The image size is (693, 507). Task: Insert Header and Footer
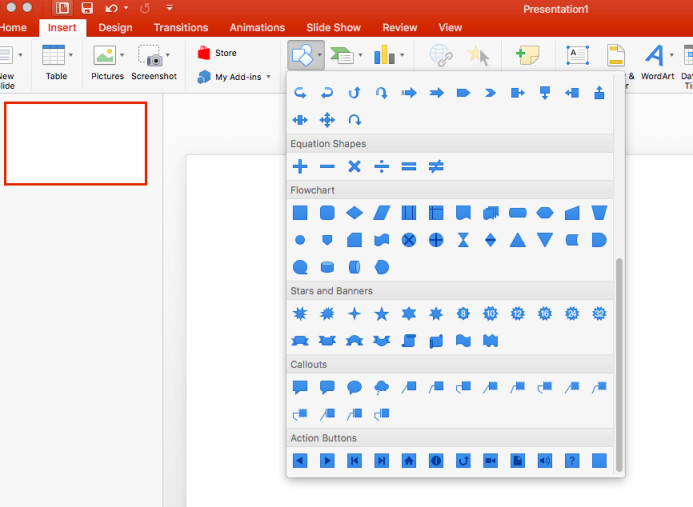616,55
